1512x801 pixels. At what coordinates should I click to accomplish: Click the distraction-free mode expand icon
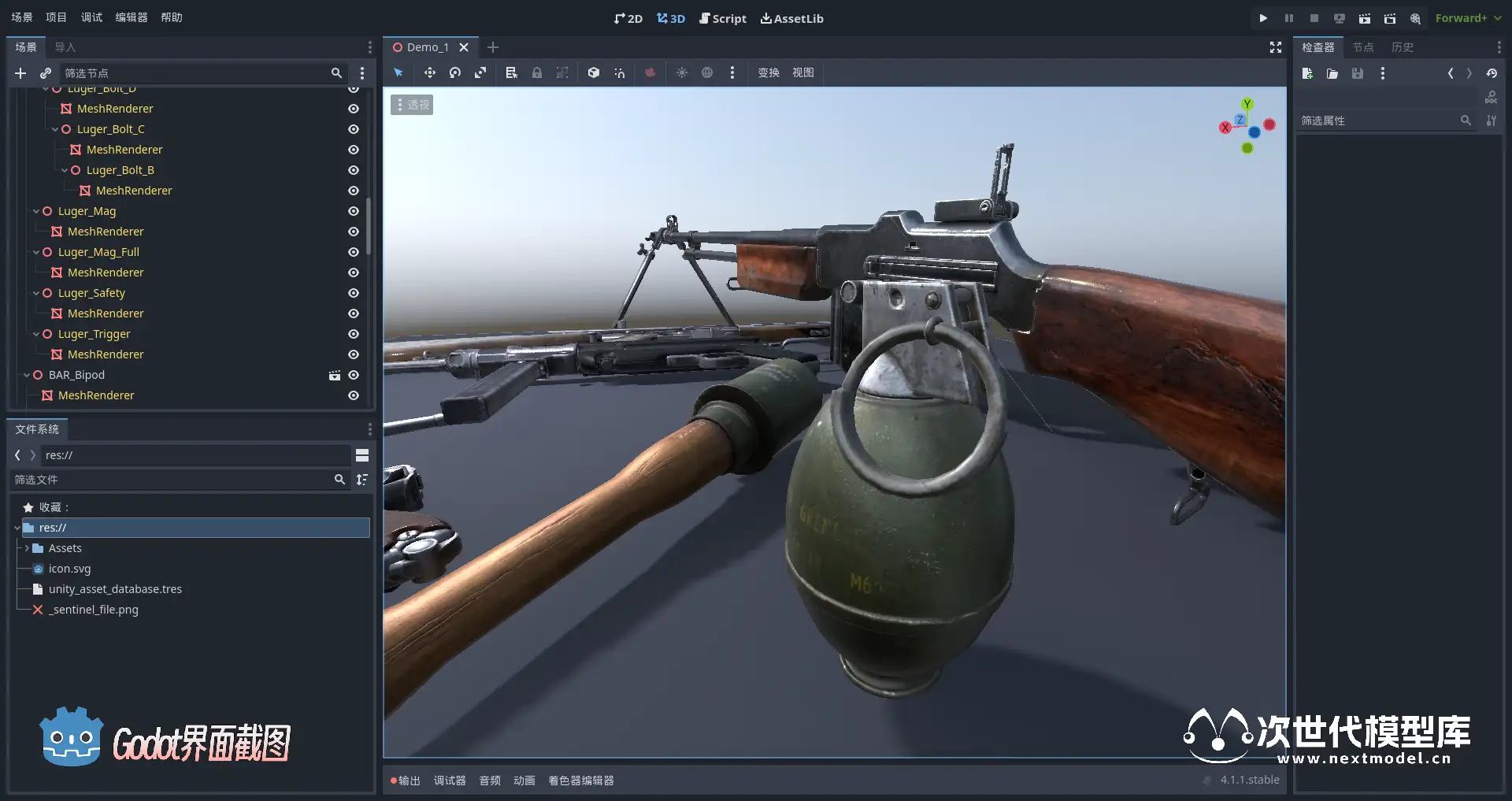[1276, 47]
